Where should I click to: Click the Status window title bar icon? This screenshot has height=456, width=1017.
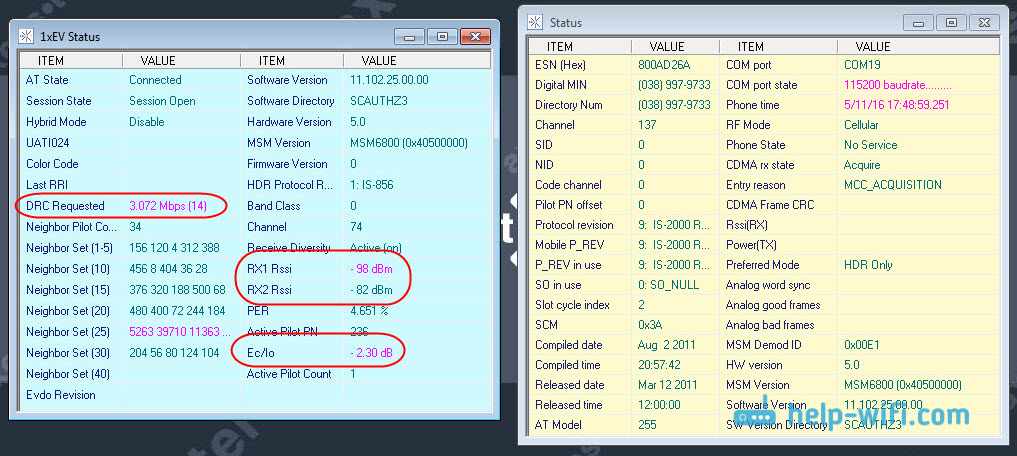point(535,22)
